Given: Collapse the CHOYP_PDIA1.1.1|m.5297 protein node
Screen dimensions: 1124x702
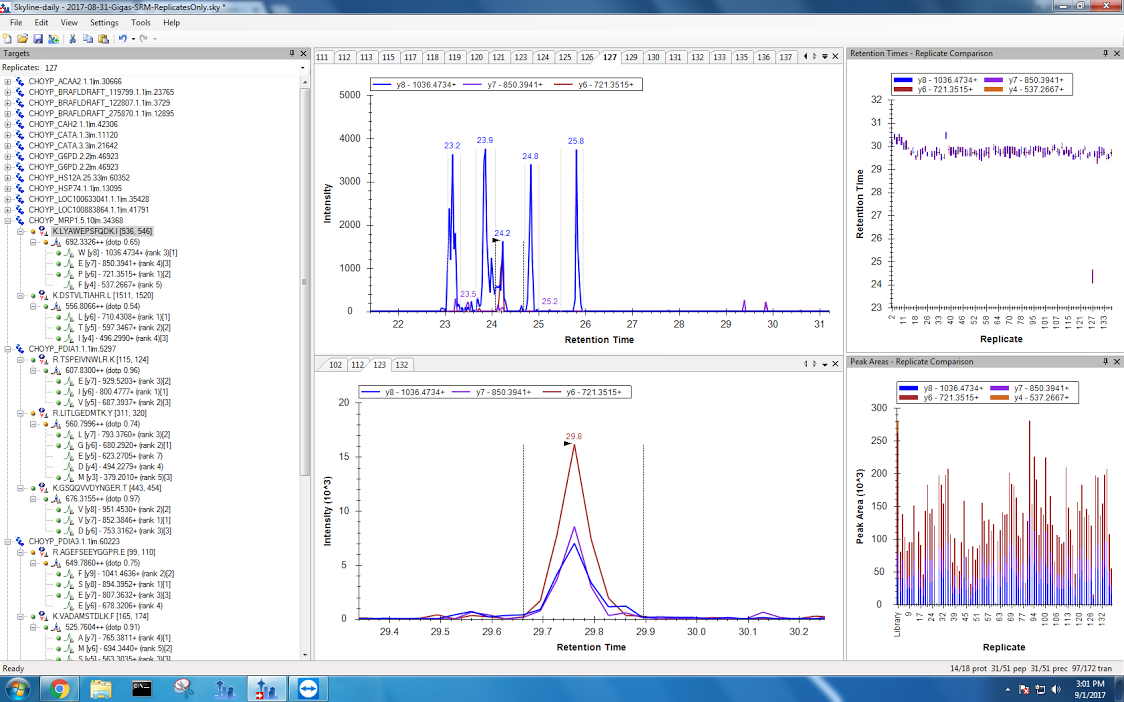Looking at the screenshot, I should [8, 349].
